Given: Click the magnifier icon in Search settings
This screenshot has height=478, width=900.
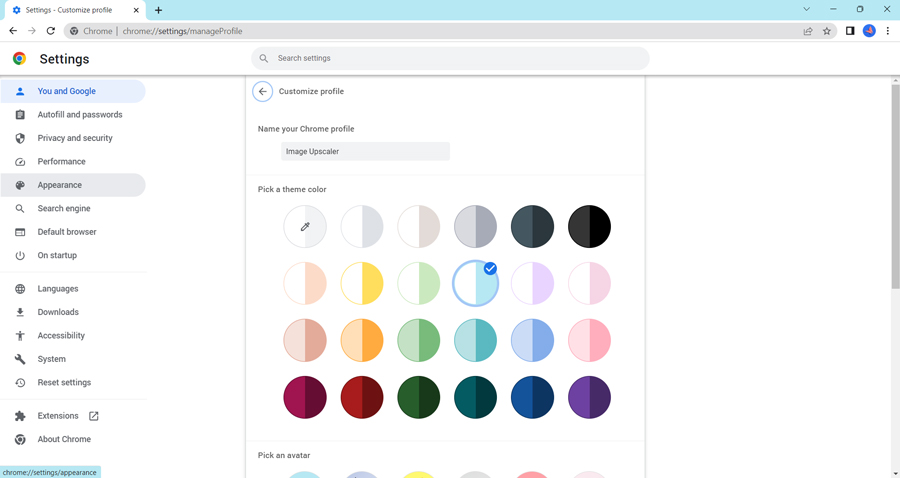Looking at the screenshot, I should click(264, 58).
